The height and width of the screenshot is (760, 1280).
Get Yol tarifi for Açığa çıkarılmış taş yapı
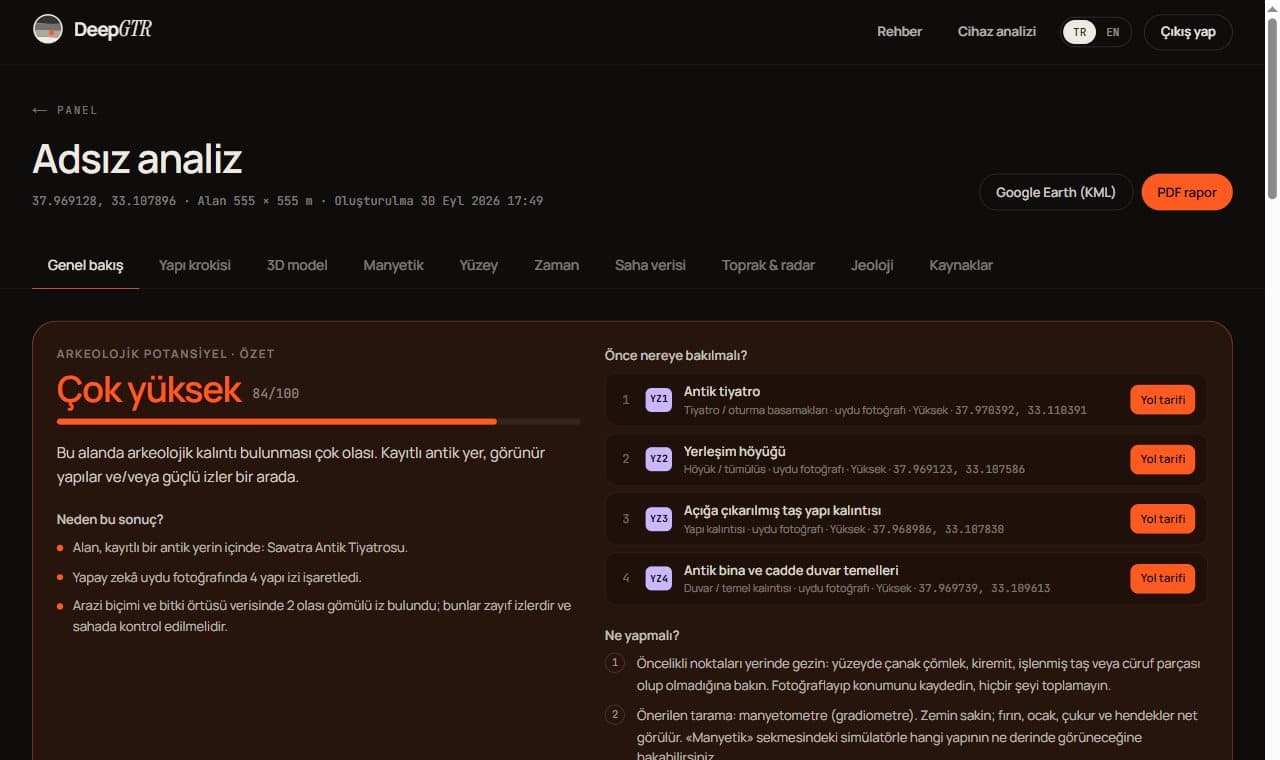pos(1163,519)
